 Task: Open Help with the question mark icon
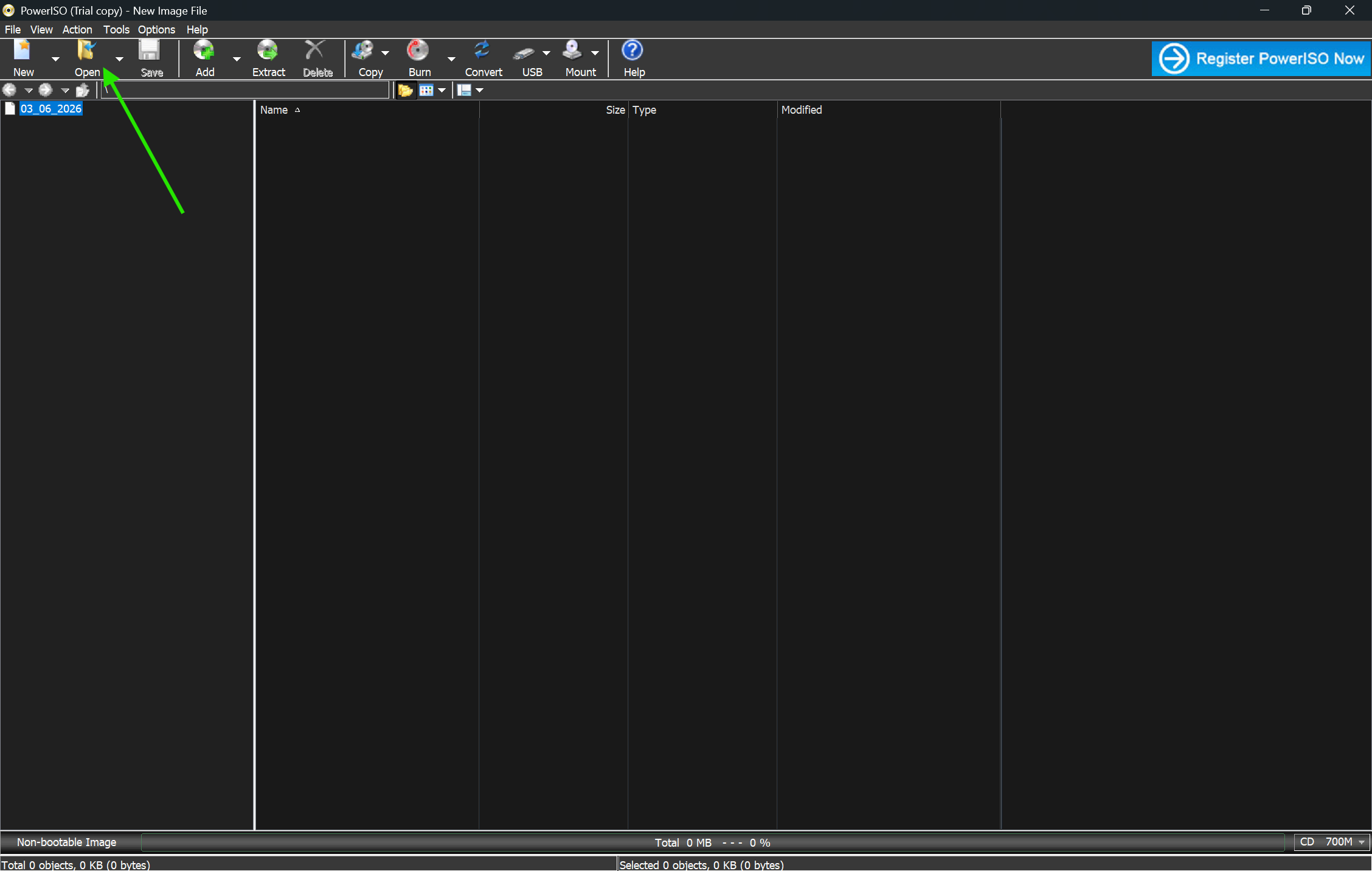tap(632, 51)
